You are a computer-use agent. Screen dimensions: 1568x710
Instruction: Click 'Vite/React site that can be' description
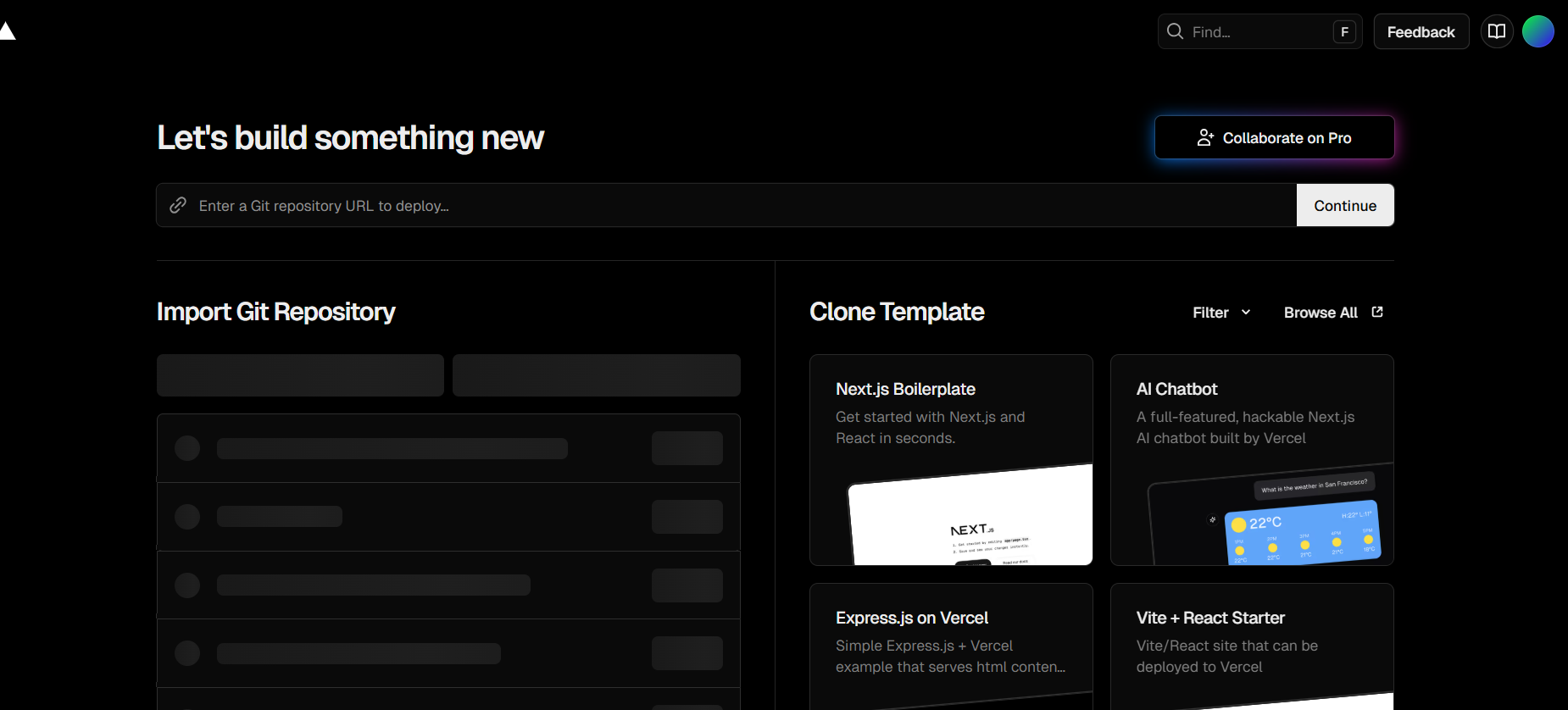1226,656
